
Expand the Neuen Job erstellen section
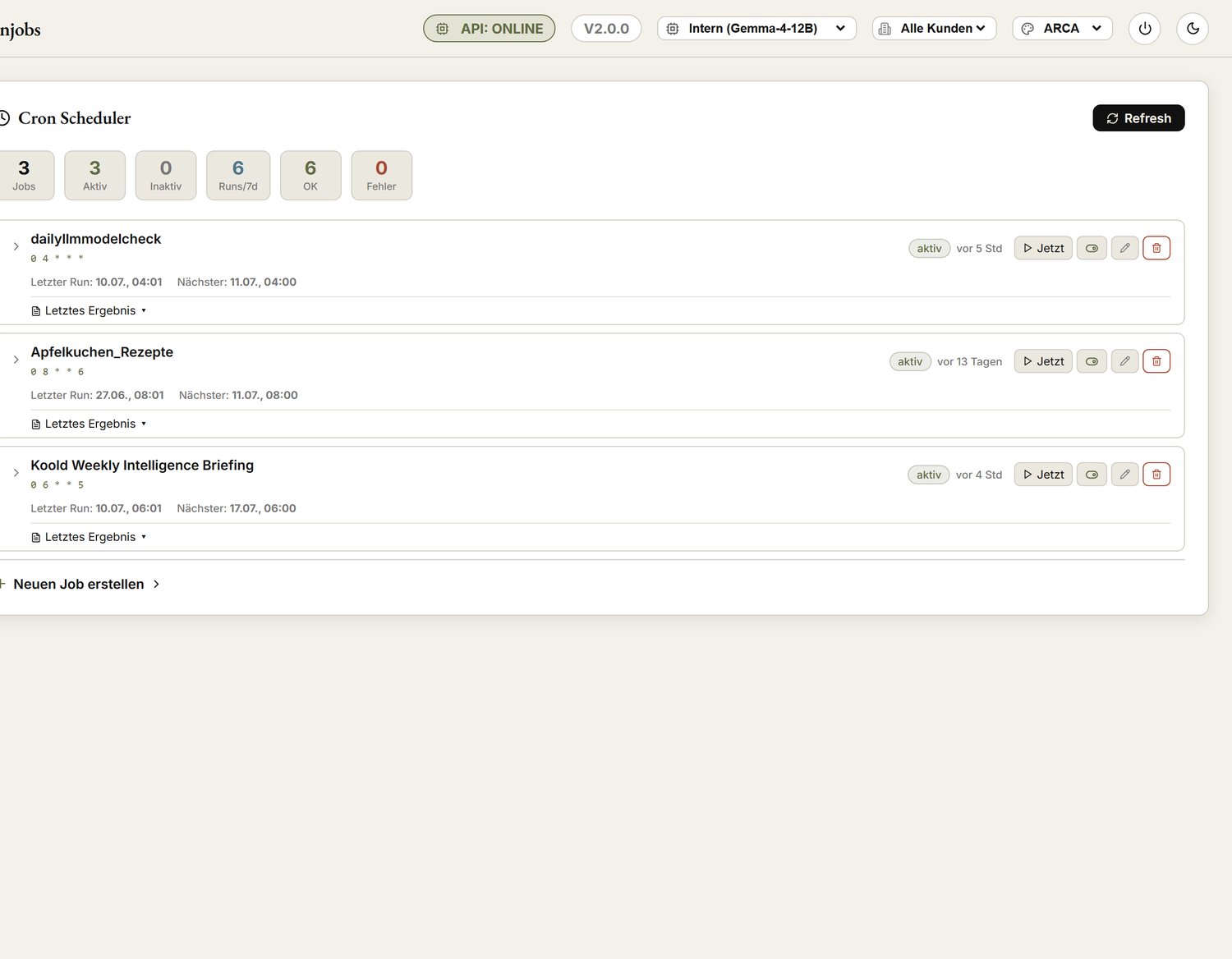pyautogui.click(x=80, y=584)
